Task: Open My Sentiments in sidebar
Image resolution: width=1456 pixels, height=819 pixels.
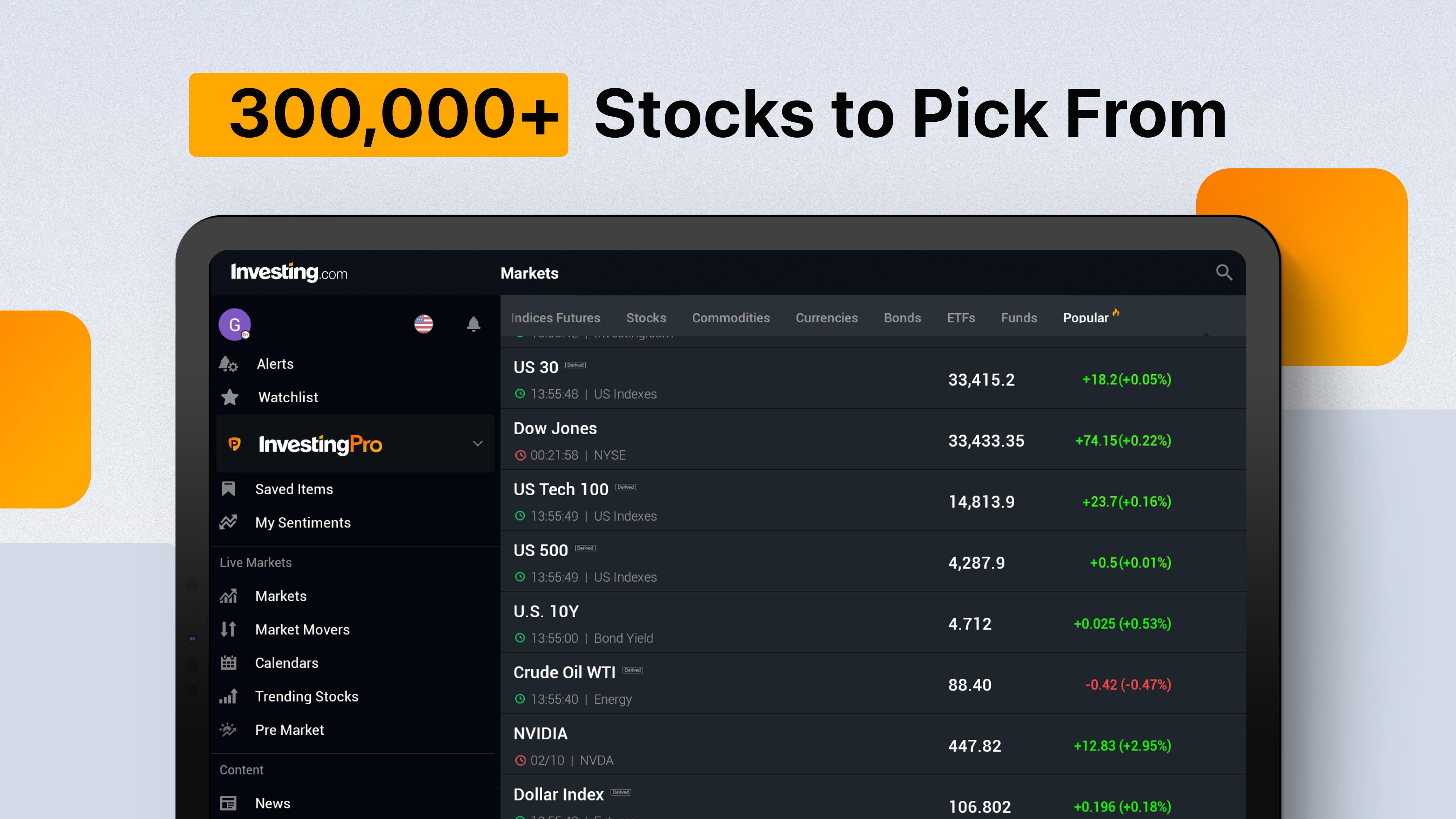Action: pos(303,523)
